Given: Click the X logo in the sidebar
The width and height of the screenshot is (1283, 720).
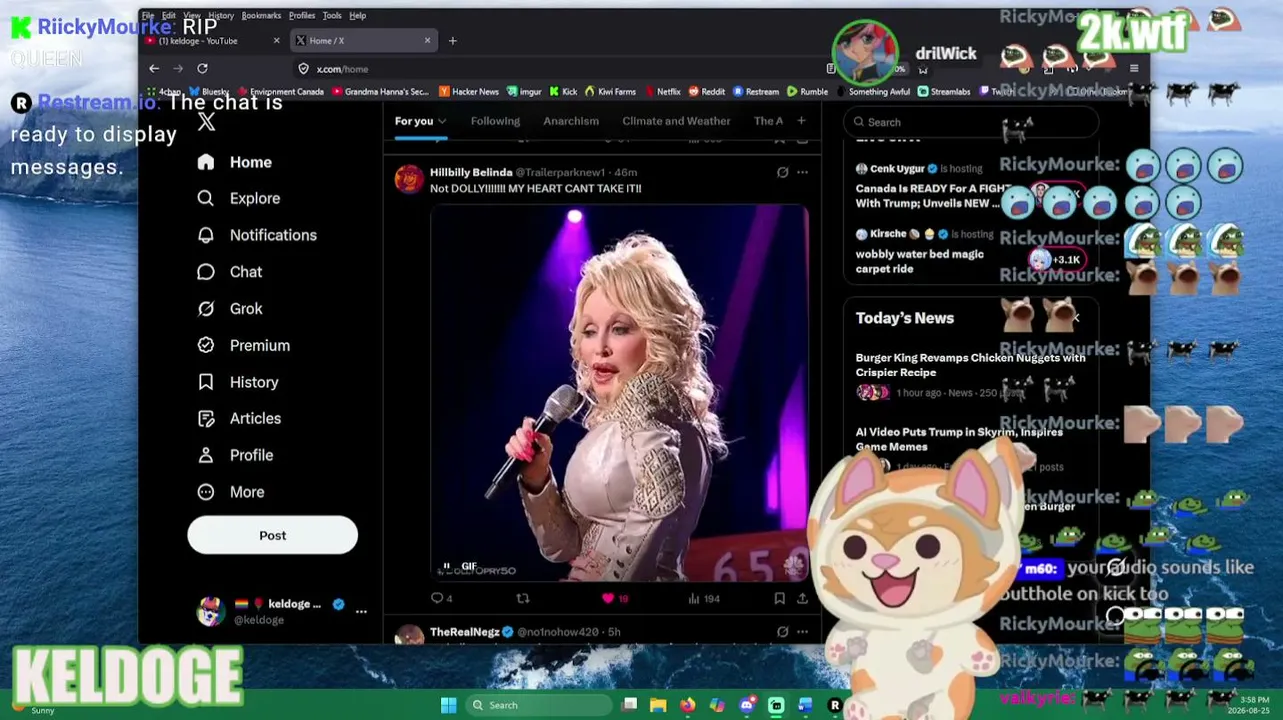Looking at the screenshot, I should click(x=206, y=122).
